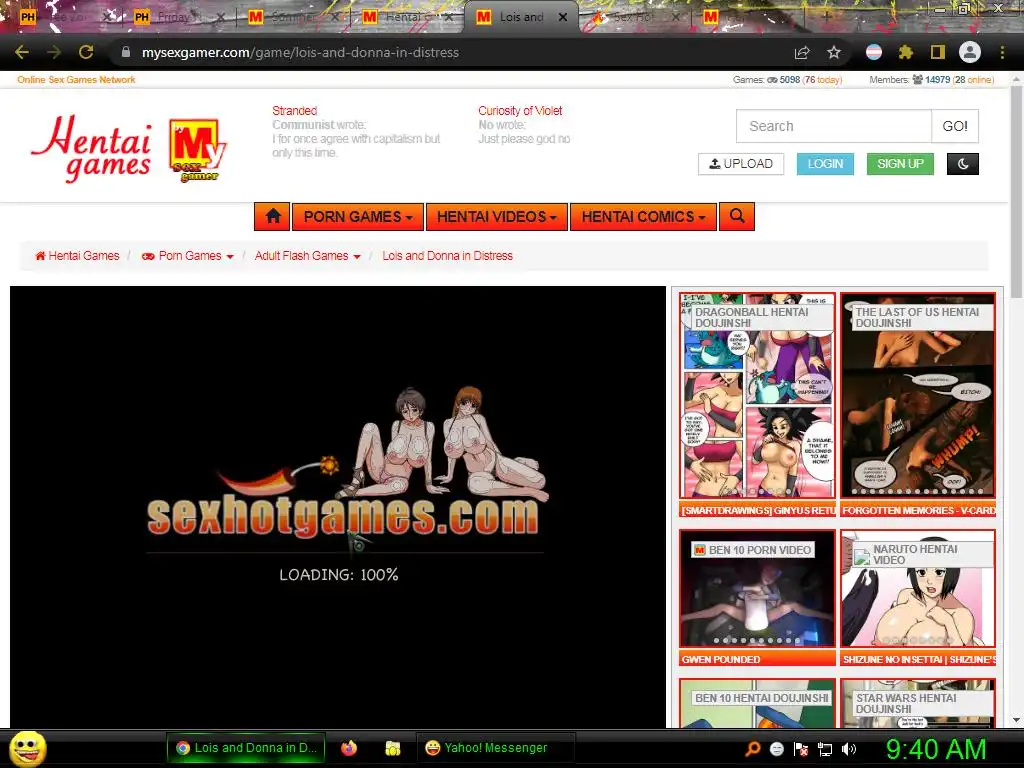
Task: Close the active 'Lois and' tab
Action: [563, 17]
